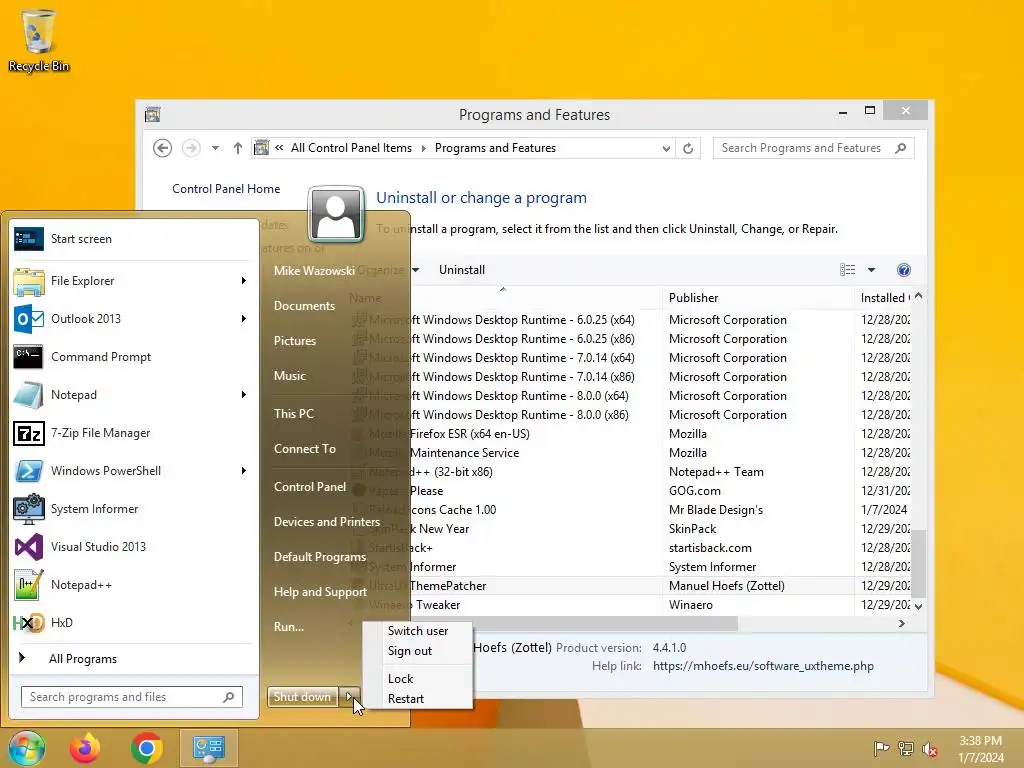Select Firefox ESR (x64 en-US) row
Viewport: 1024px width, 768px height.
631,434
